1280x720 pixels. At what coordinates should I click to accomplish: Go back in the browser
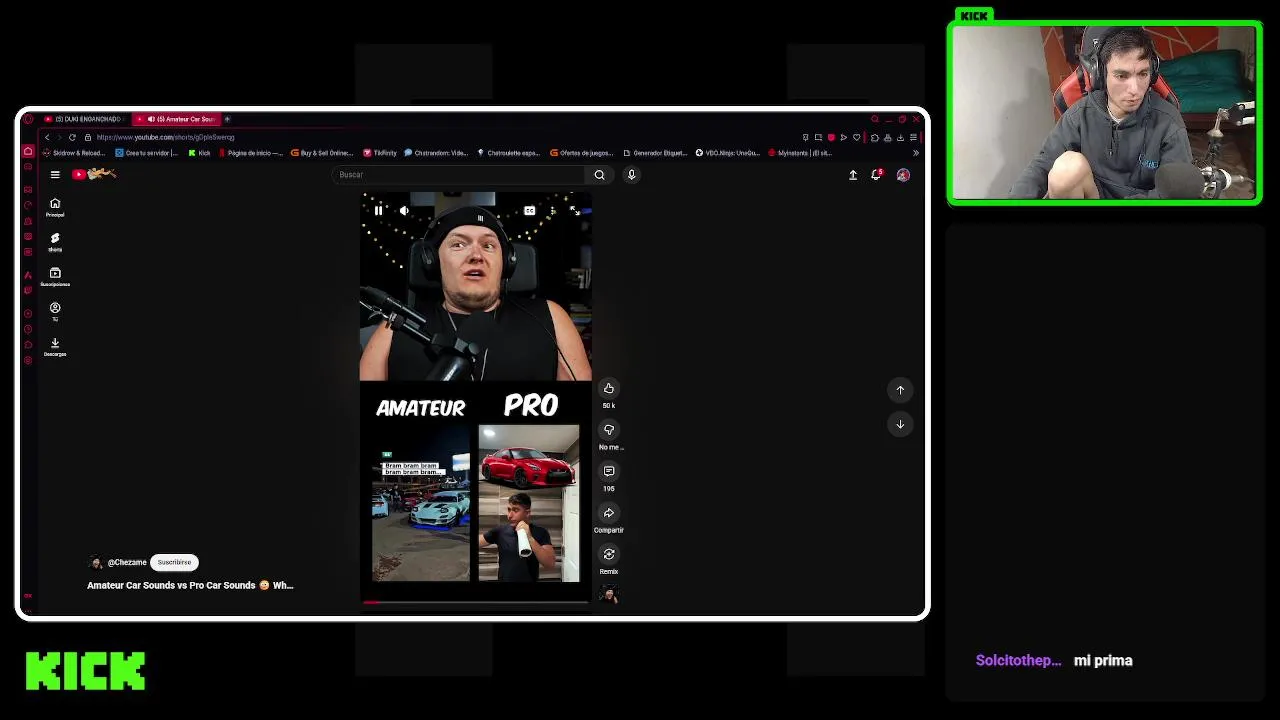(46, 137)
